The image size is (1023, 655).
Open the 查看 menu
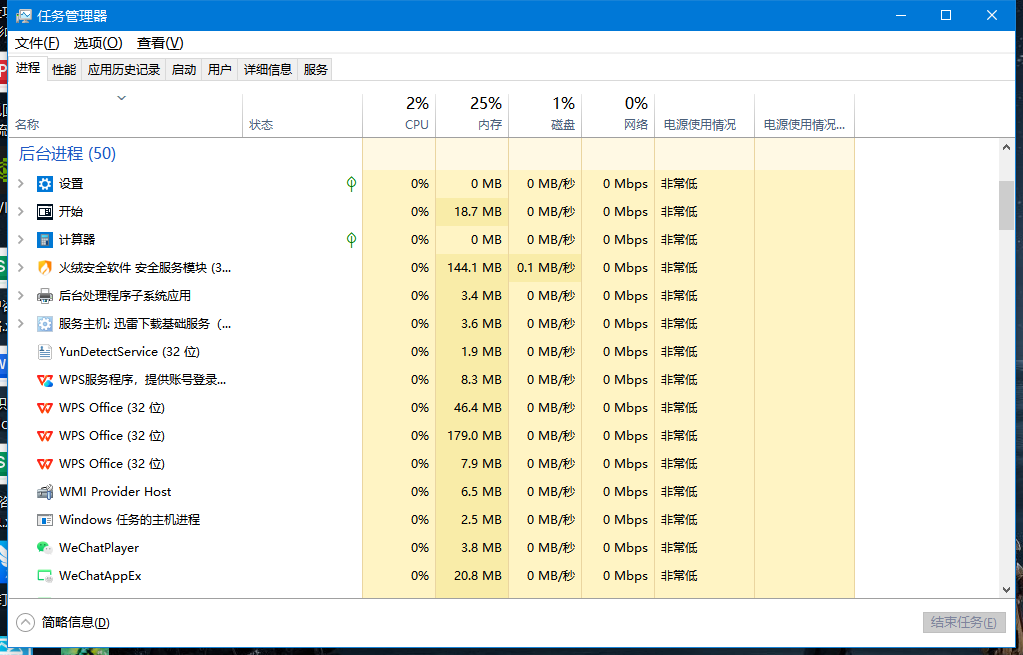(158, 43)
